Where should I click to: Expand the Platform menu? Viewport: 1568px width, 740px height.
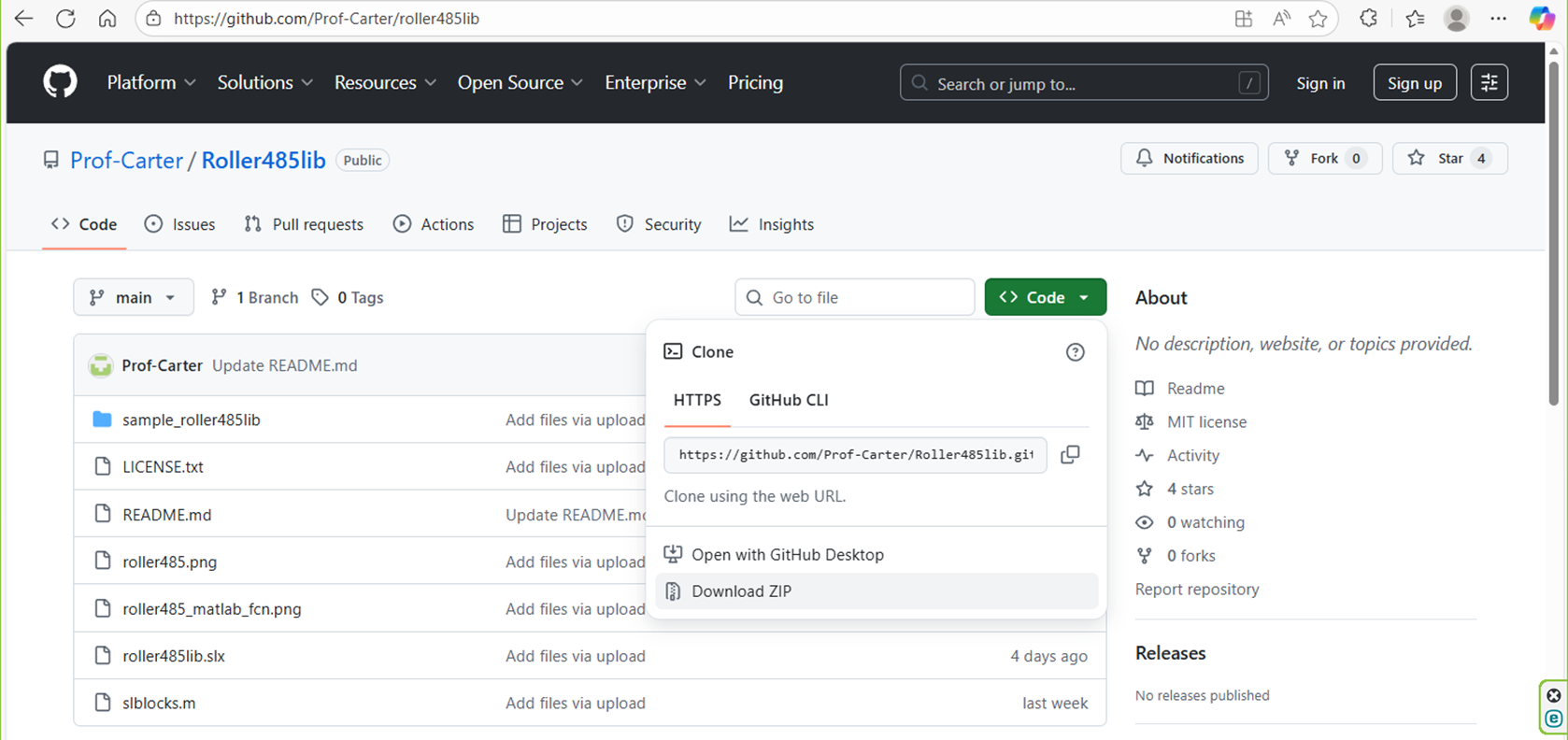(151, 82)
